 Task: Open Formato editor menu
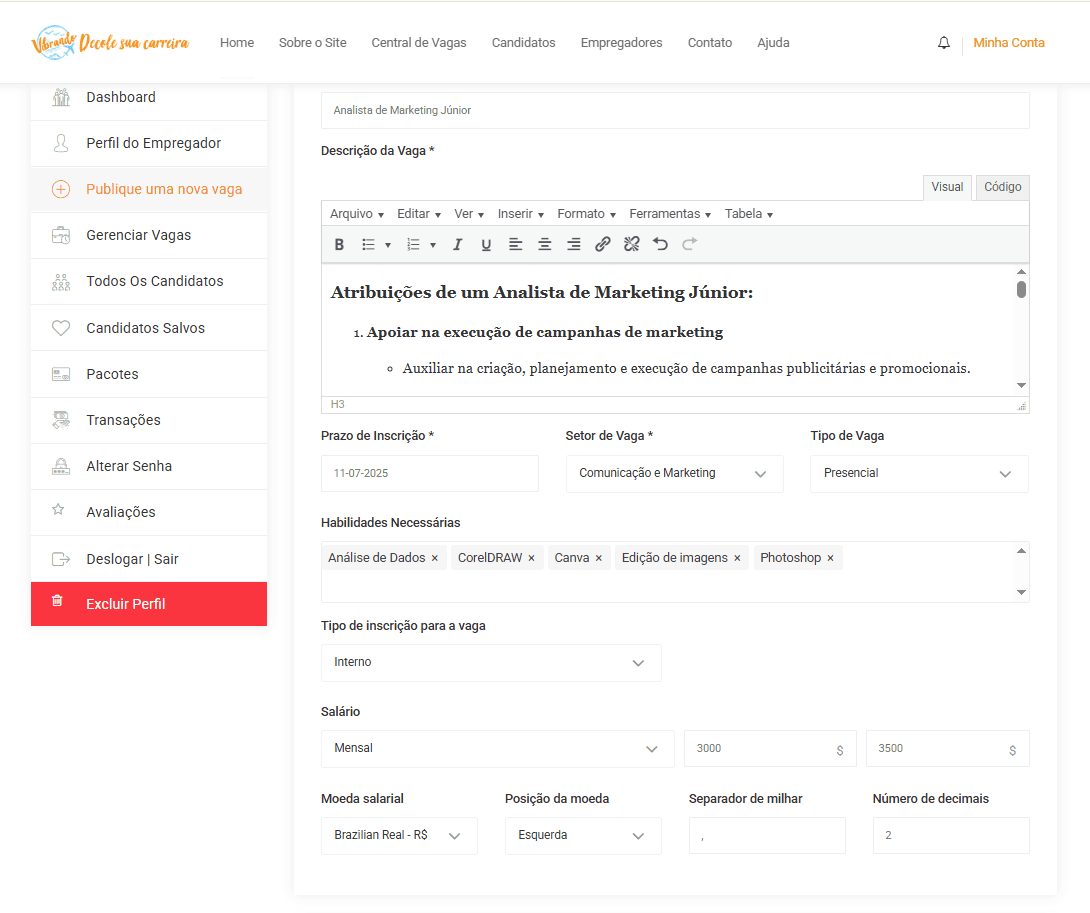(586, 214)
